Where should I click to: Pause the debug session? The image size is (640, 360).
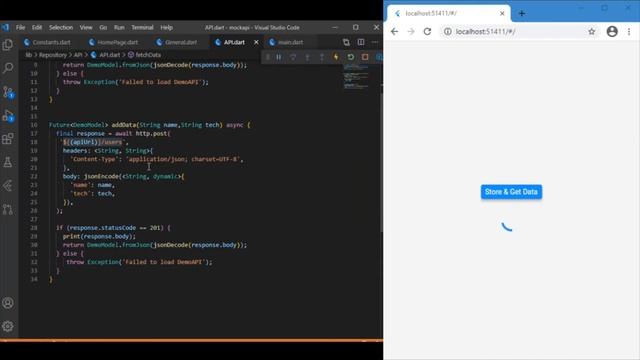(x=279, y=57)
